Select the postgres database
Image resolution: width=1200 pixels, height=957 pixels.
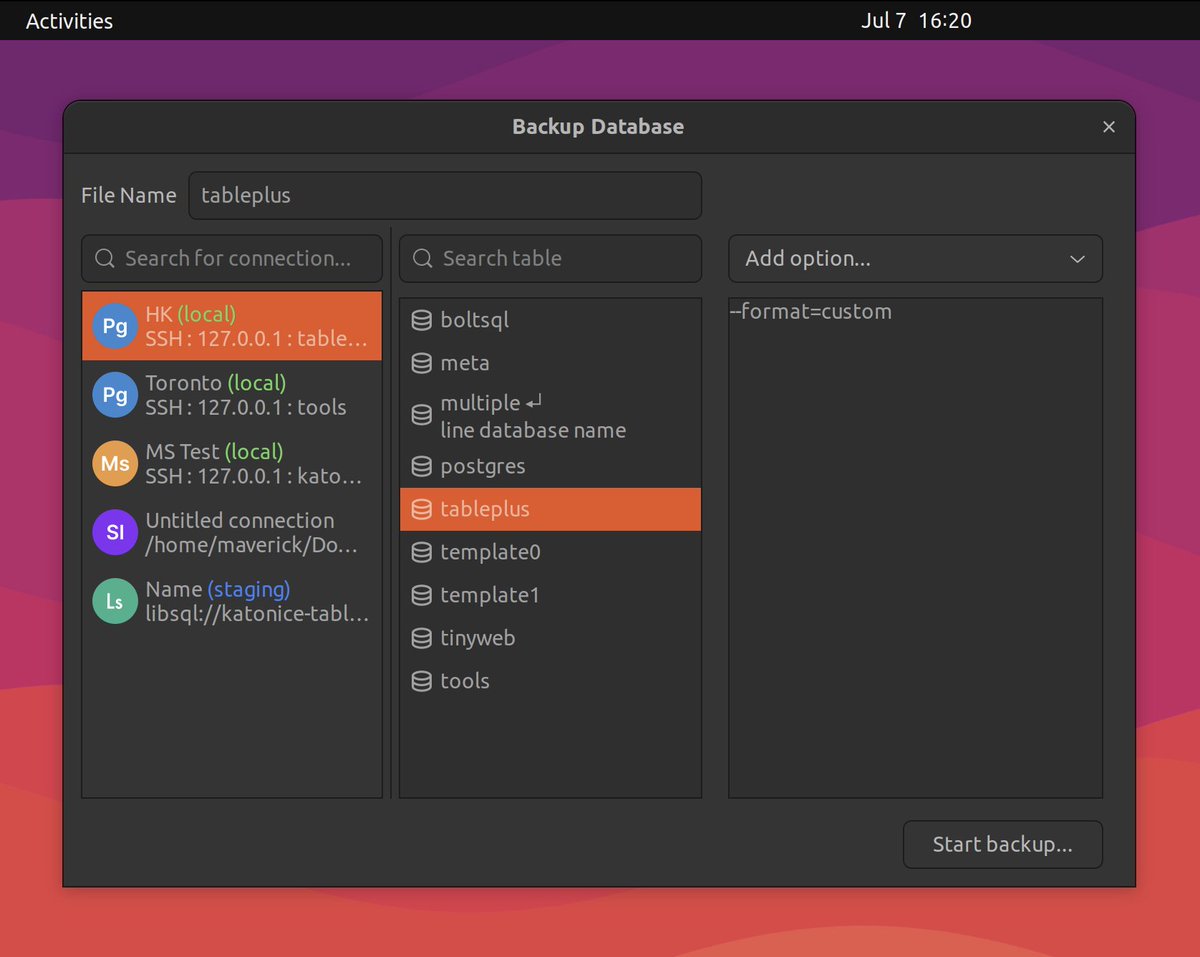pos(550,466)
